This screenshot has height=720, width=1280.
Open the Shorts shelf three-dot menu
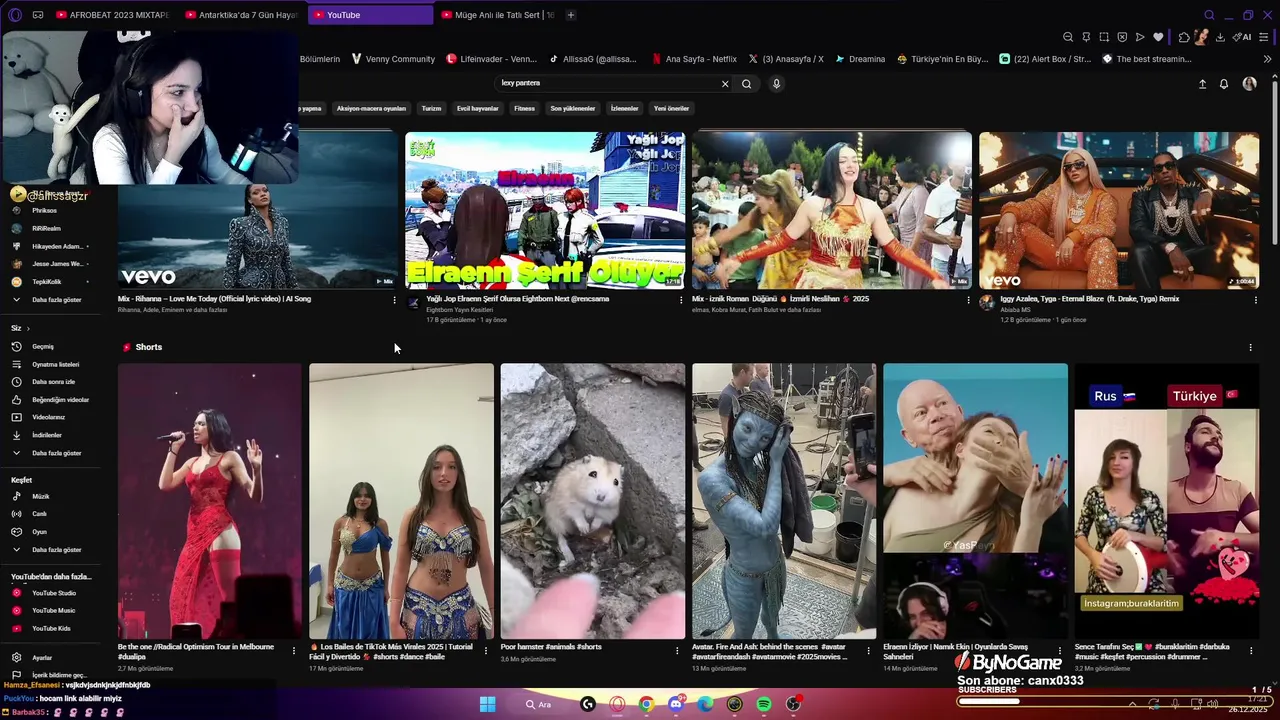point(1250,348)
